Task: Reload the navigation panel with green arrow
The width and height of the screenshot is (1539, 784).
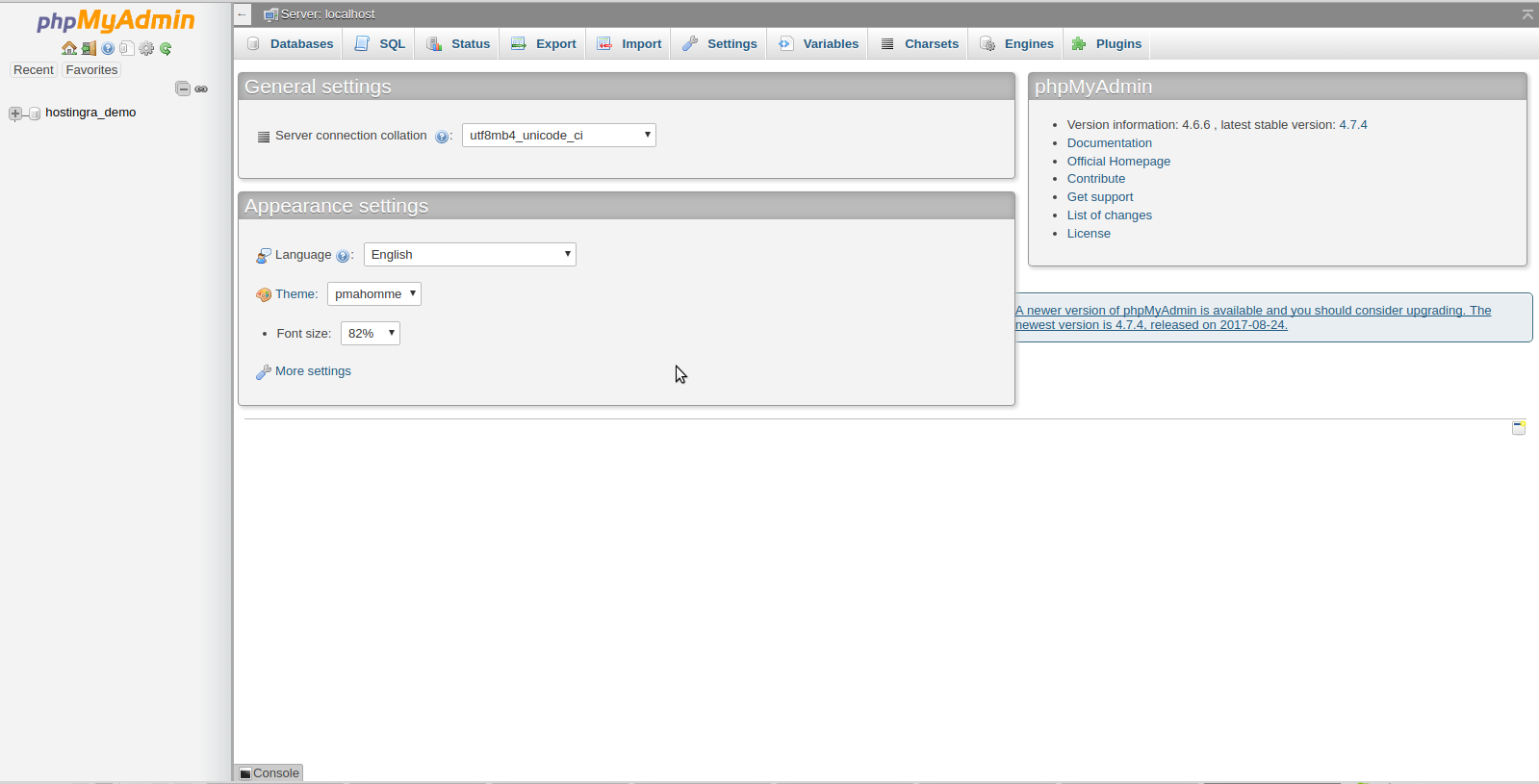Action: pos(166,48)
